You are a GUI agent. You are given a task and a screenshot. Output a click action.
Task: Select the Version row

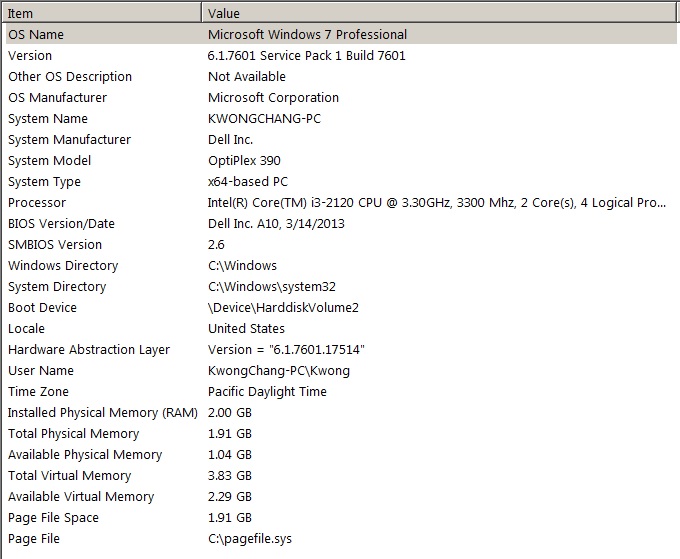point(341,56)
